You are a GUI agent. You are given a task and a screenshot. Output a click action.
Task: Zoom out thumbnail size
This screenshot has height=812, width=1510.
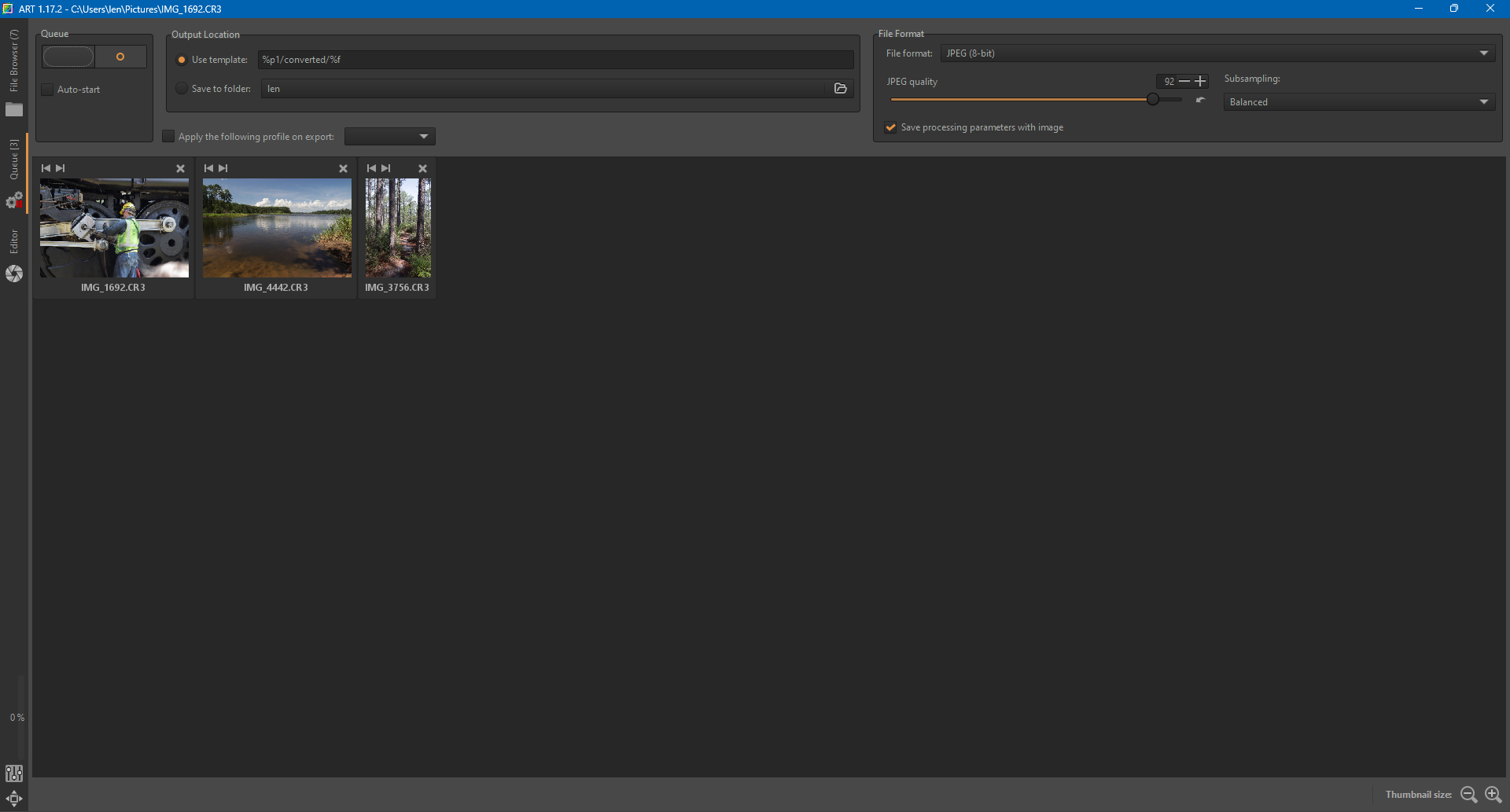click(1468, 795)
